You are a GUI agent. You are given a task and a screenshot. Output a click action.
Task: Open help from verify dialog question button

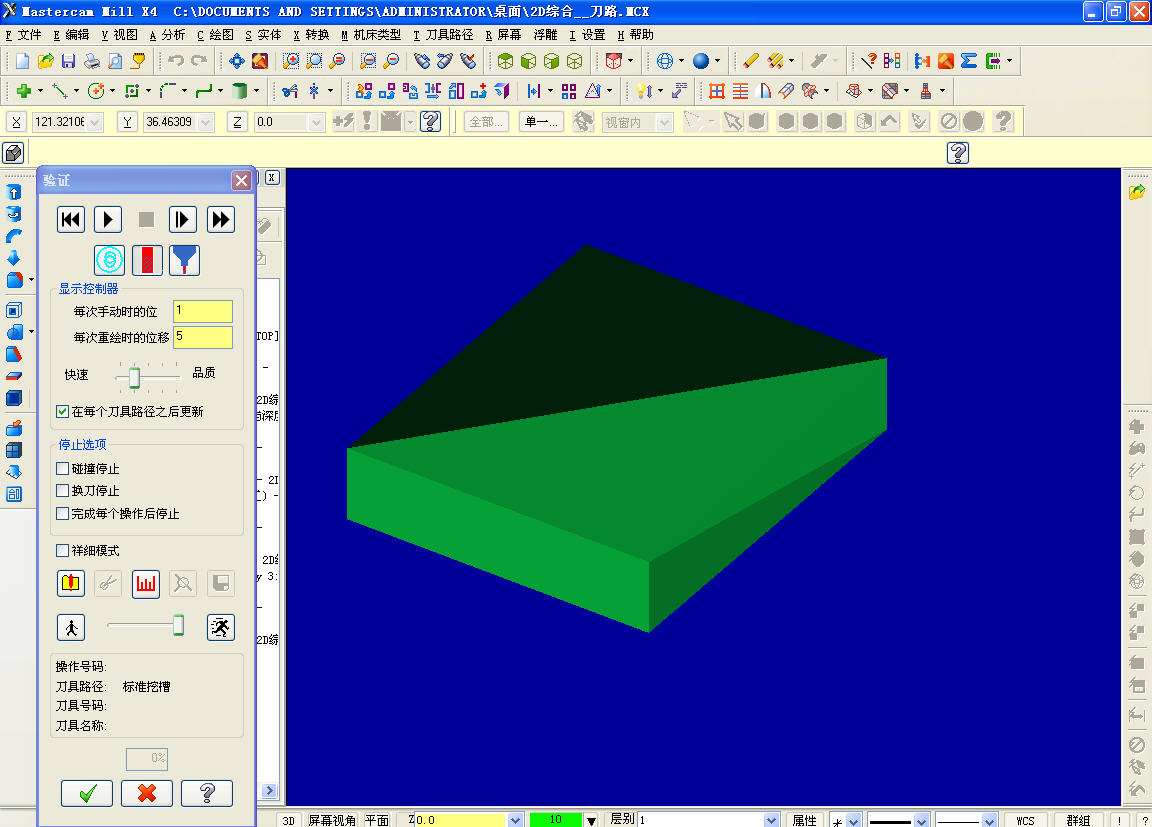[206, 793]
